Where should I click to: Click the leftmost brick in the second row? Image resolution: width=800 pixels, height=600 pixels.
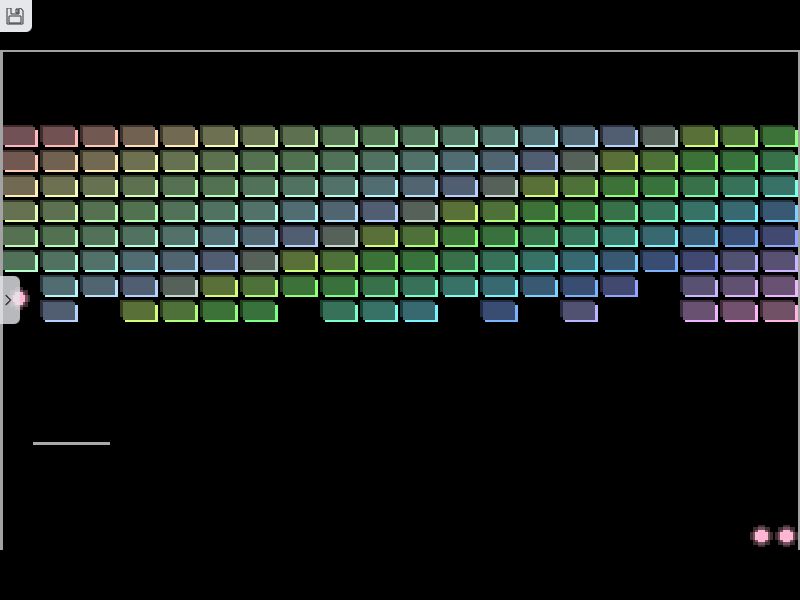pyautogui.click(x=20, y=161)
